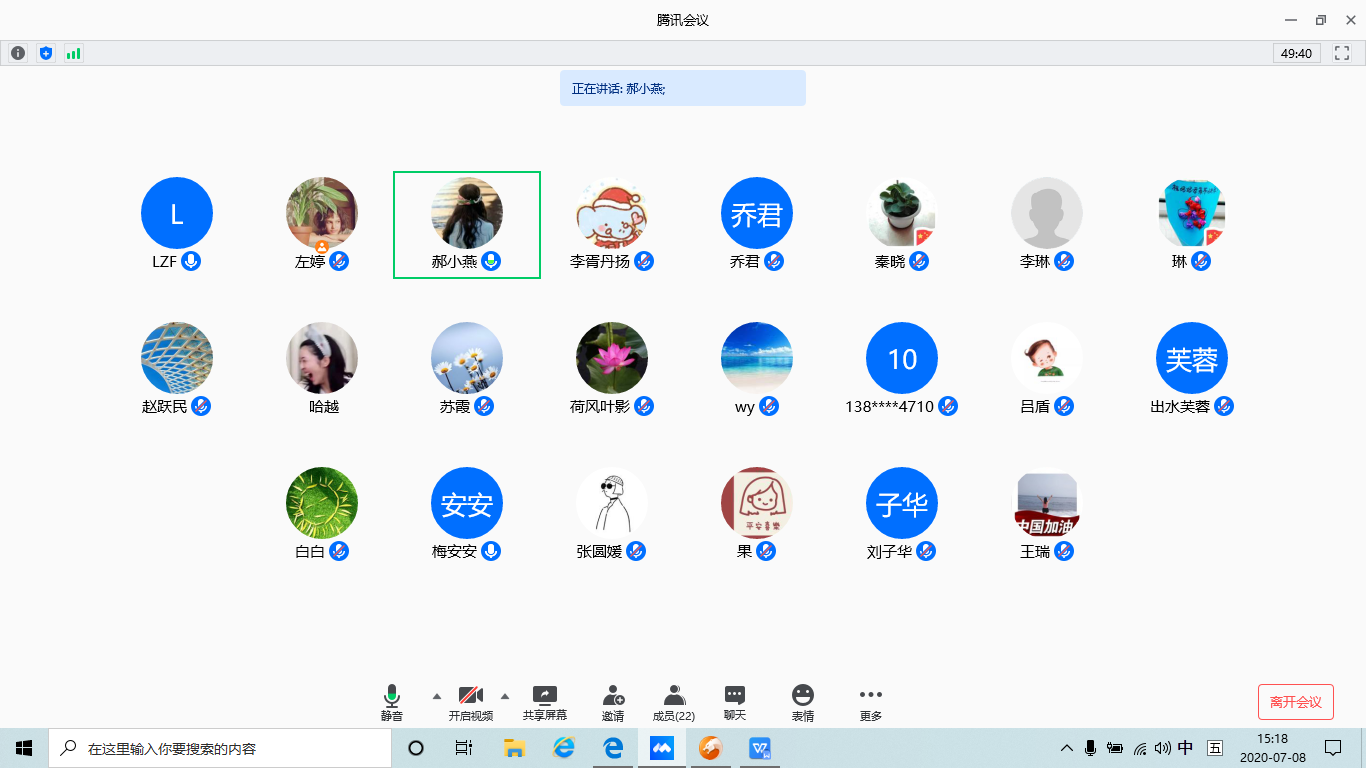Click the blue security shield icon

pos(45,53)
